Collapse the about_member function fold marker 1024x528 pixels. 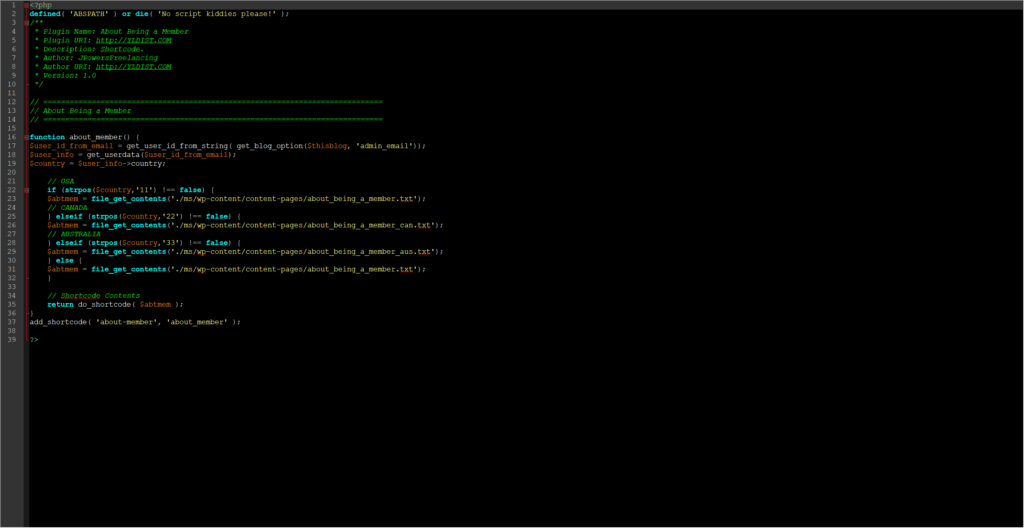[x=26, y=137]
